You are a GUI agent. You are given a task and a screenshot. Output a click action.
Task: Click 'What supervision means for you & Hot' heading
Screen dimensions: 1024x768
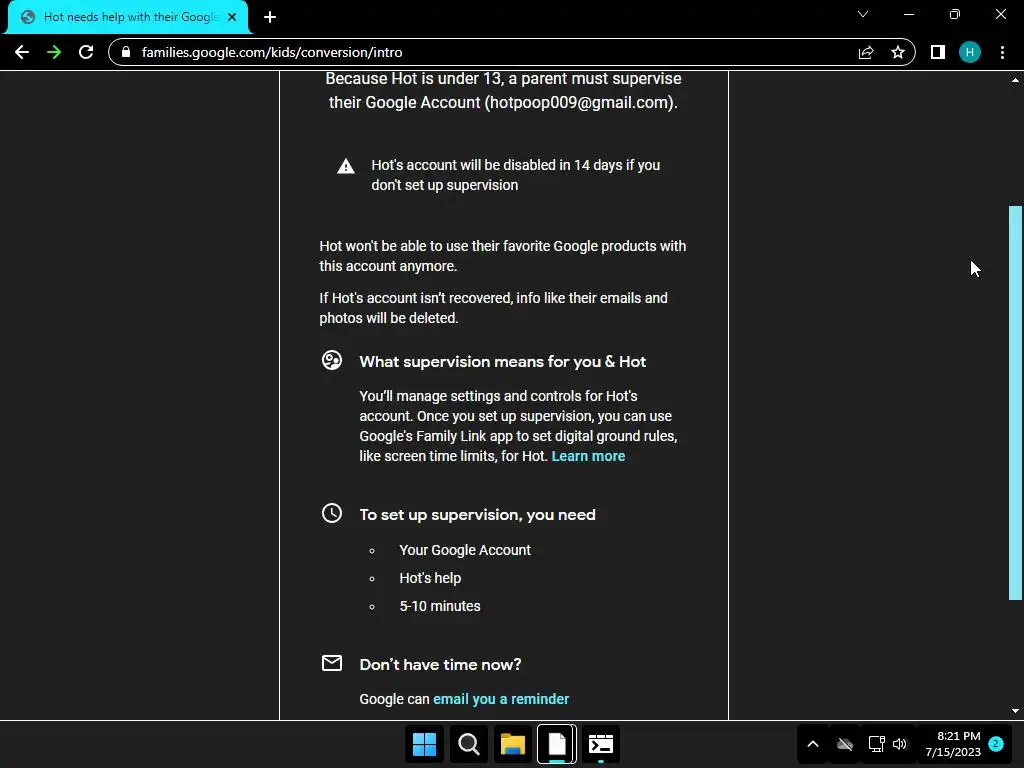(x=502, y=362)
